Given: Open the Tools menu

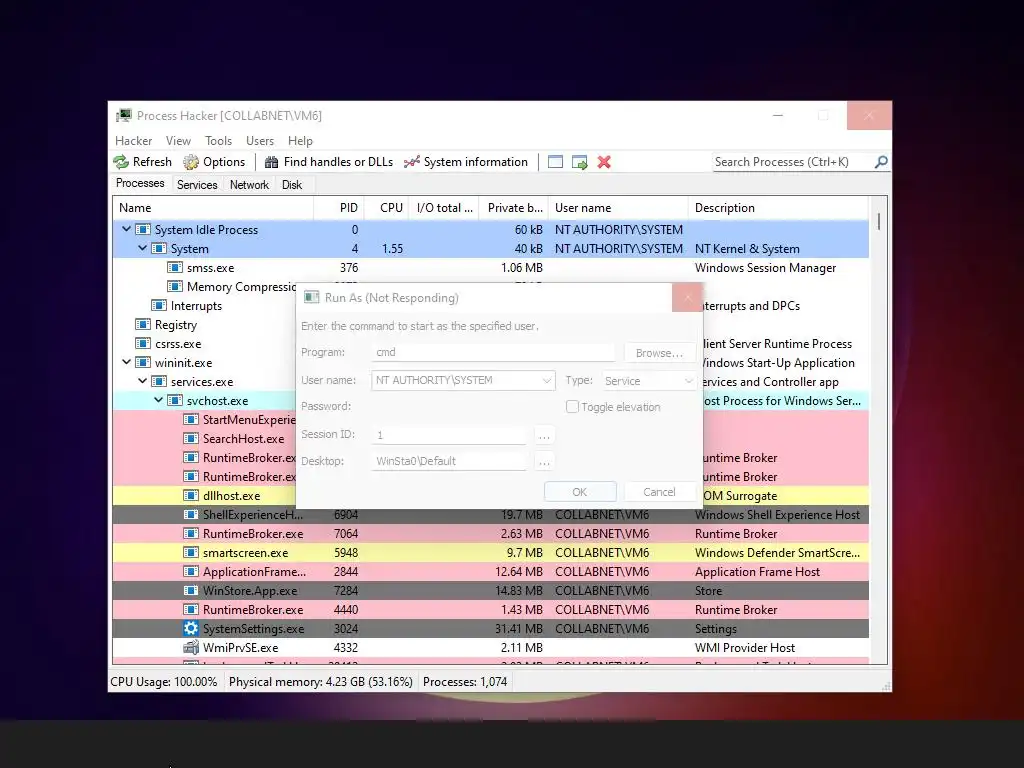Looking at the screenshot, I should (218, 141).
